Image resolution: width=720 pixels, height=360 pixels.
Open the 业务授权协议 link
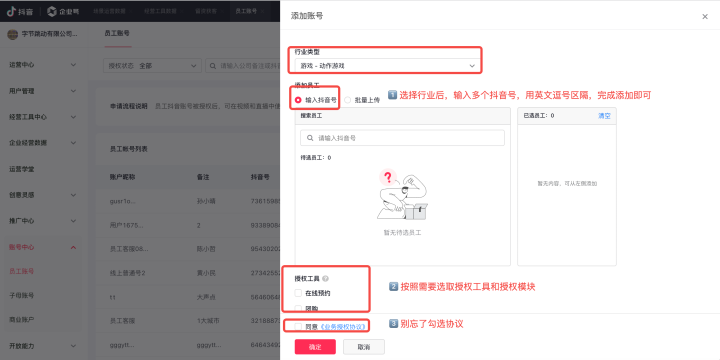coord(343,326)
